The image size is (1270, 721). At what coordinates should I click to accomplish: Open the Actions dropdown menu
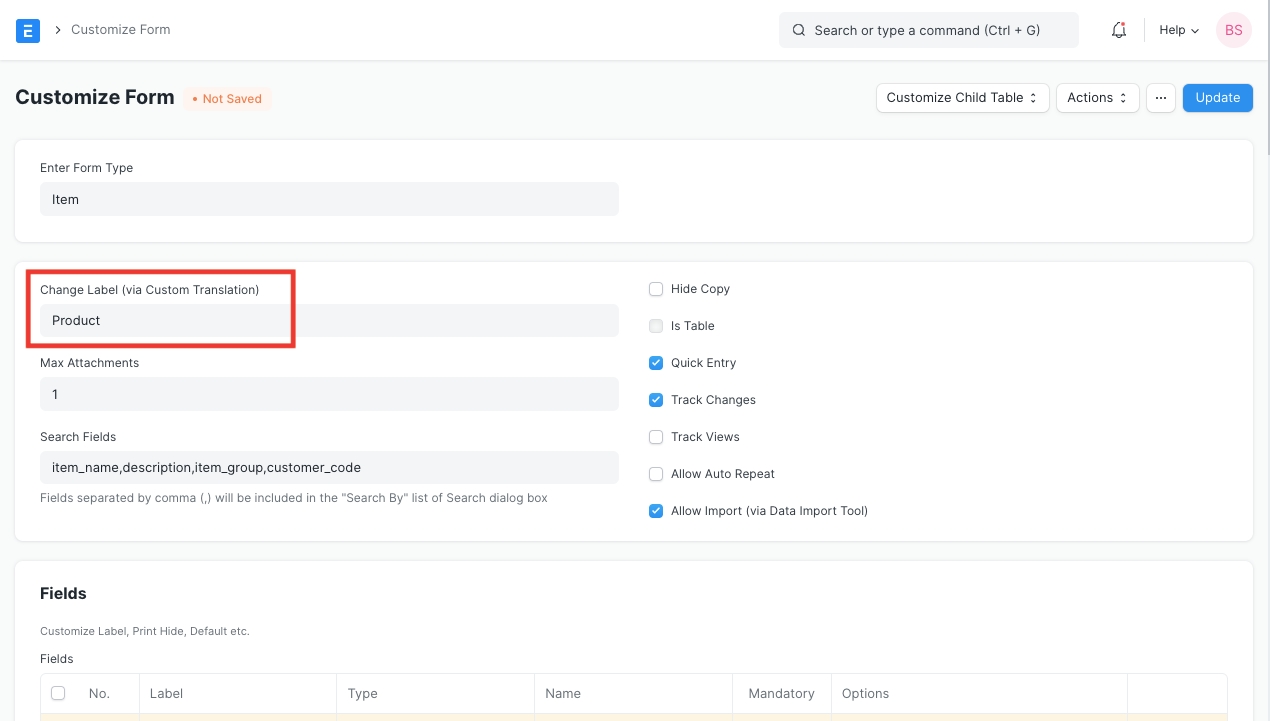(1097, 98)
